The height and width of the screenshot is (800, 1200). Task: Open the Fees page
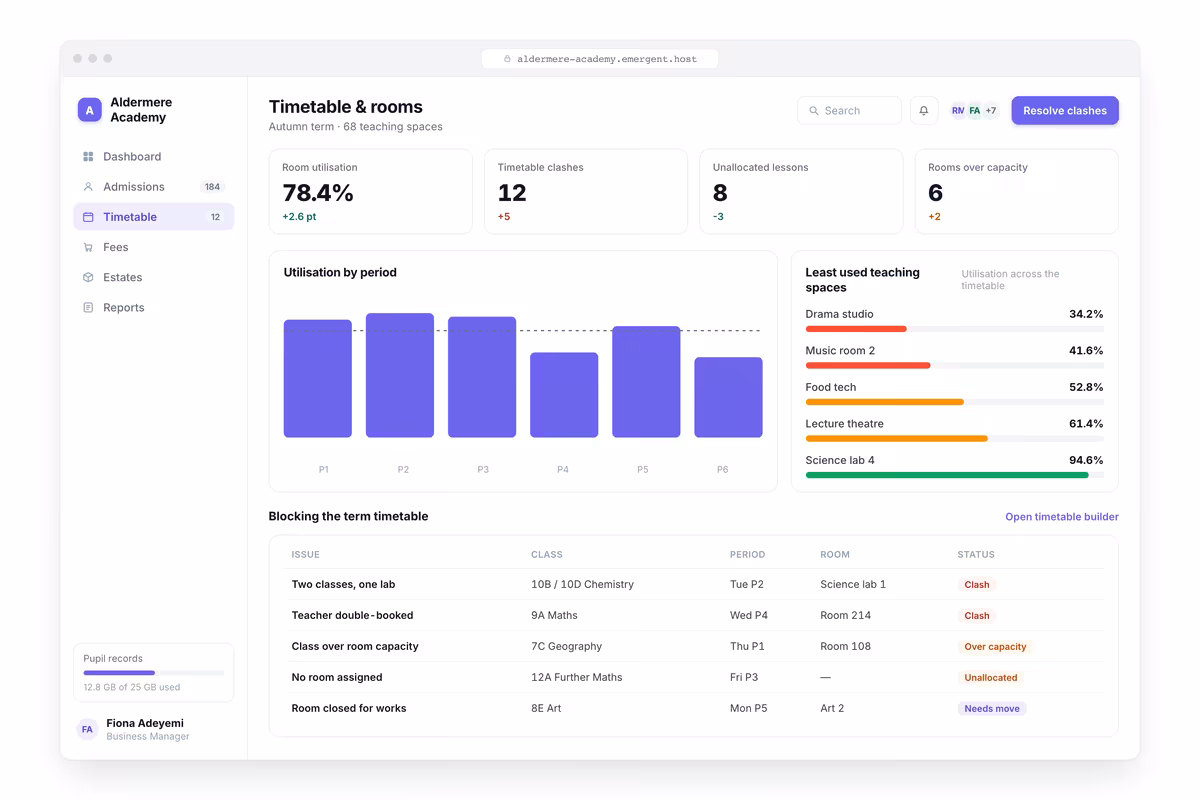coord(154,247)
